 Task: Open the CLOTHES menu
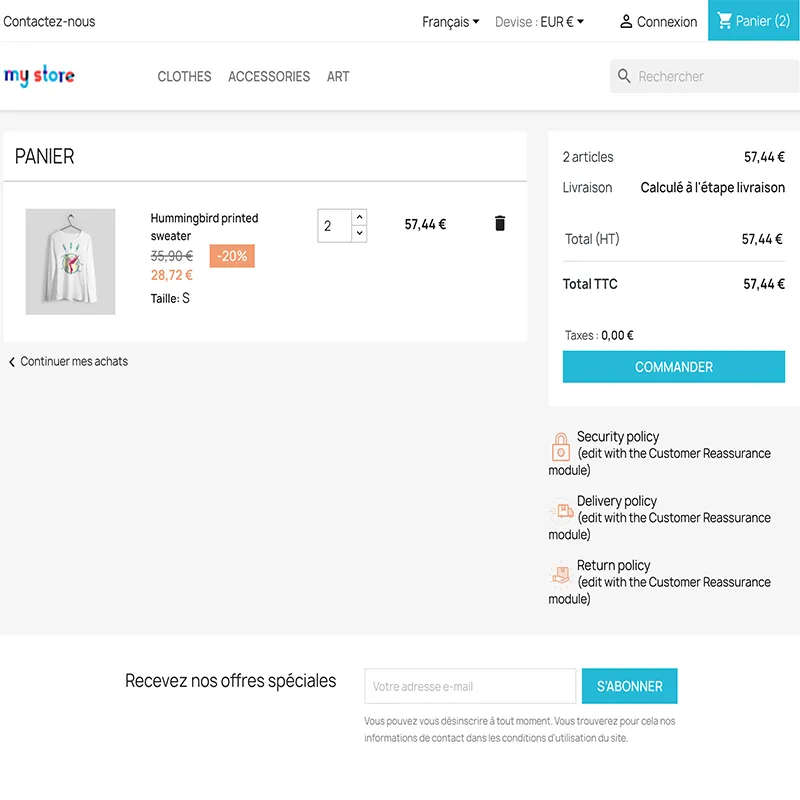pyautogui.click(x=184, y=77)
